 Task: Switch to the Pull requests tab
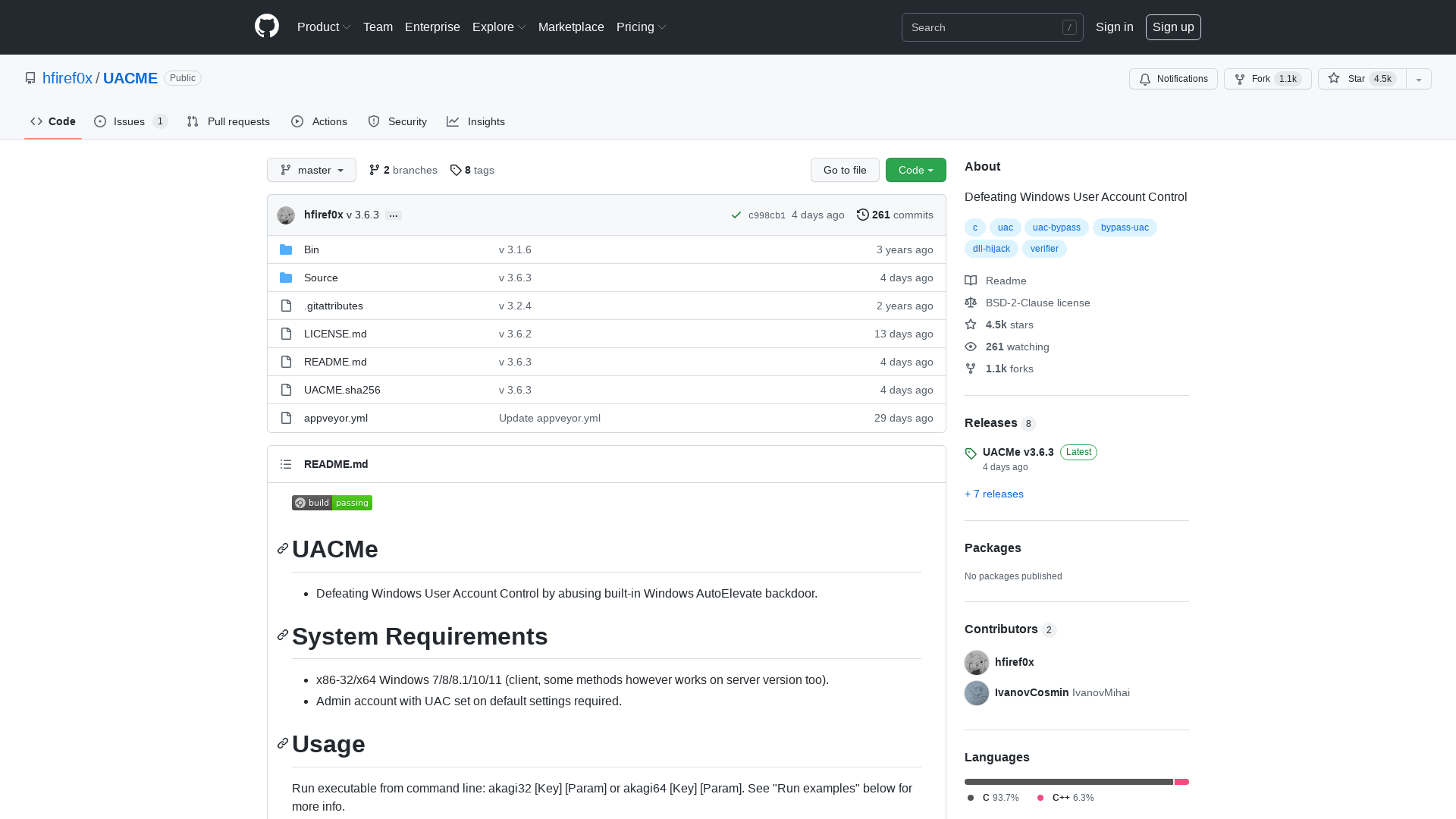pos(228,121)
